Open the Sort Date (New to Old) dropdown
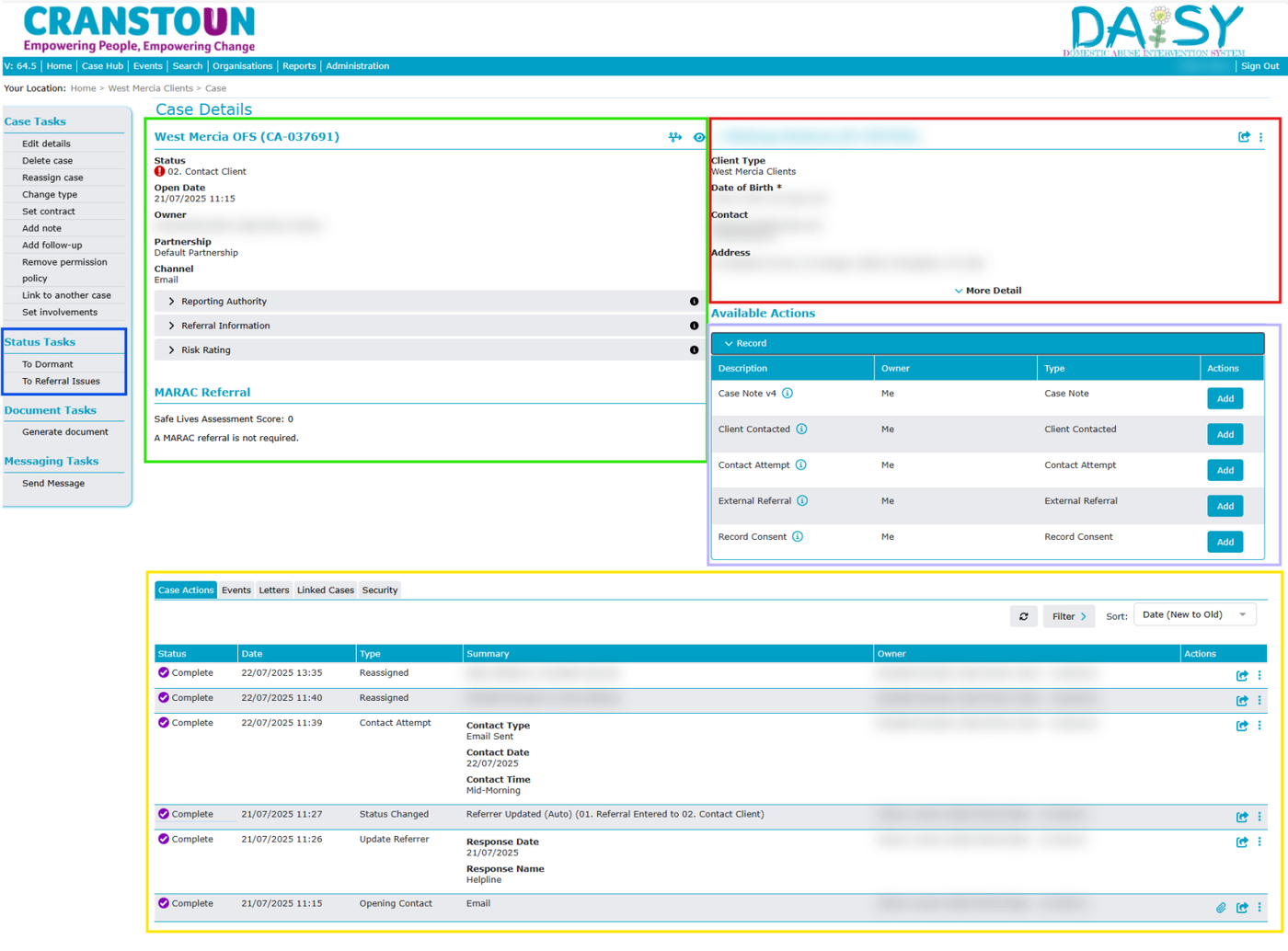This screenshot has width=1288, height=951. click(1194, 615)
